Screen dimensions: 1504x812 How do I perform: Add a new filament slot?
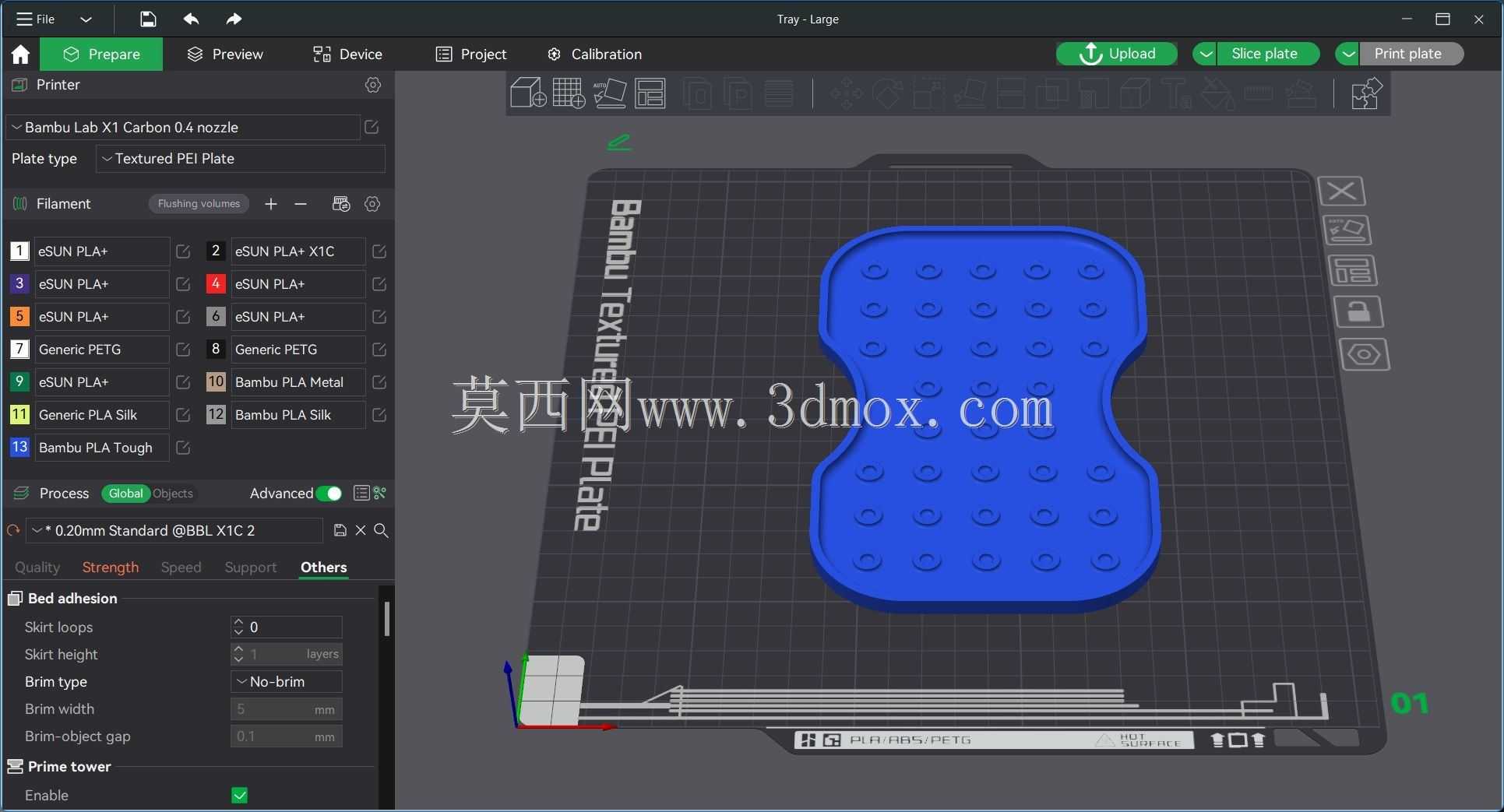click(270, 204)
